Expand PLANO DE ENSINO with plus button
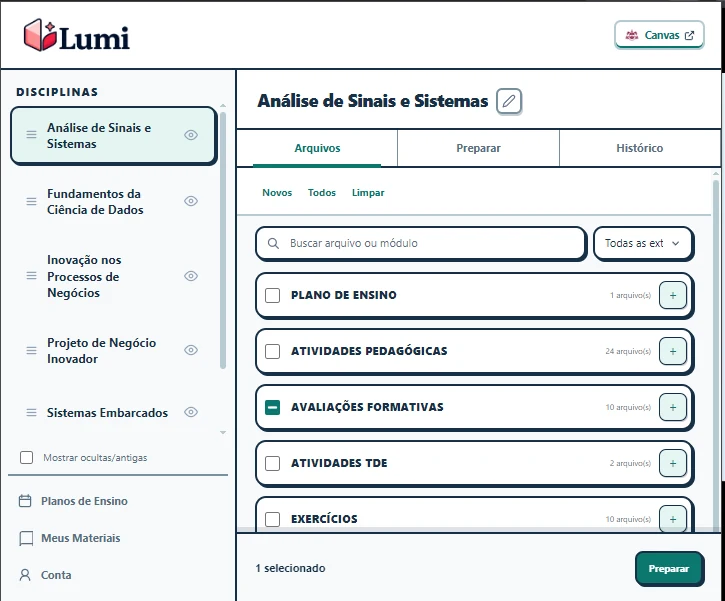The image size is (725, 601). pos(673,295)
